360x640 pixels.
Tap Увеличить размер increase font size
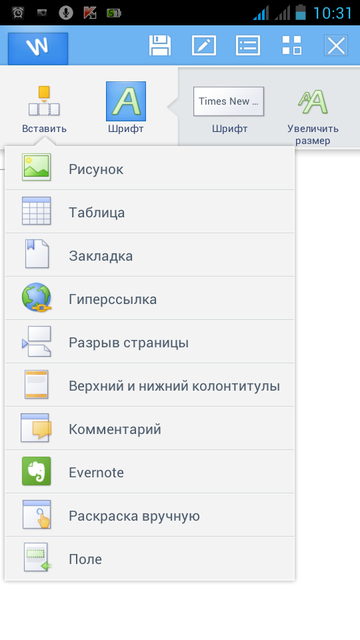click(313, 118)
